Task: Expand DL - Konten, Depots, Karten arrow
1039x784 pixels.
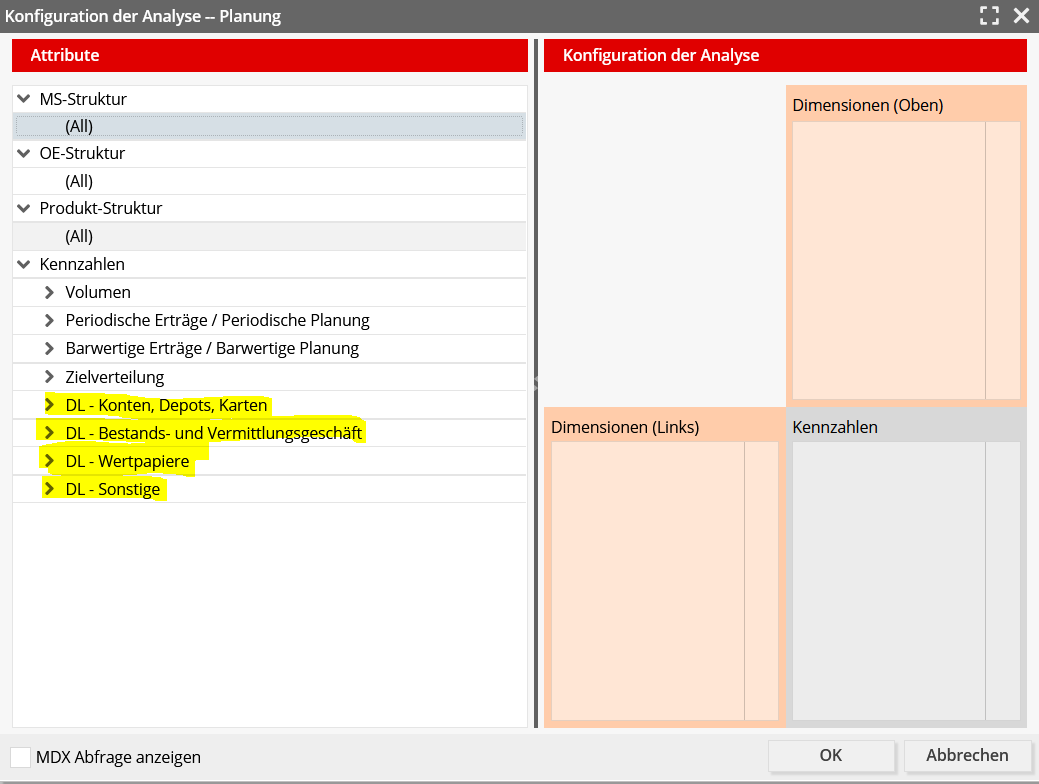Action: [x=49, y=405]
